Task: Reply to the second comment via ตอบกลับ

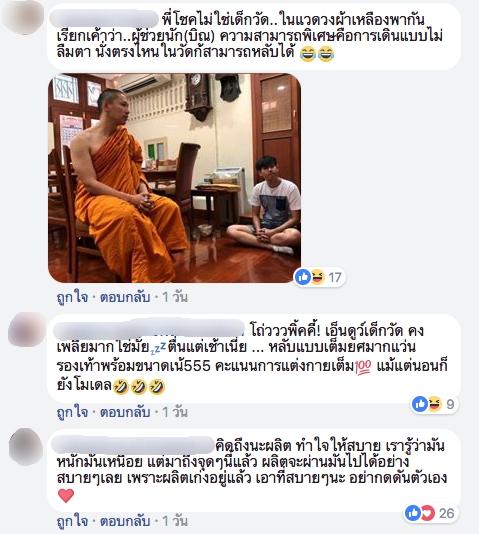Action: pos(125,412)
